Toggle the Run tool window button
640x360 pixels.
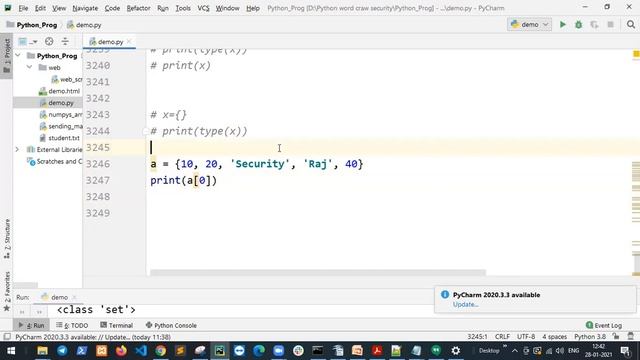coord(31,325)
